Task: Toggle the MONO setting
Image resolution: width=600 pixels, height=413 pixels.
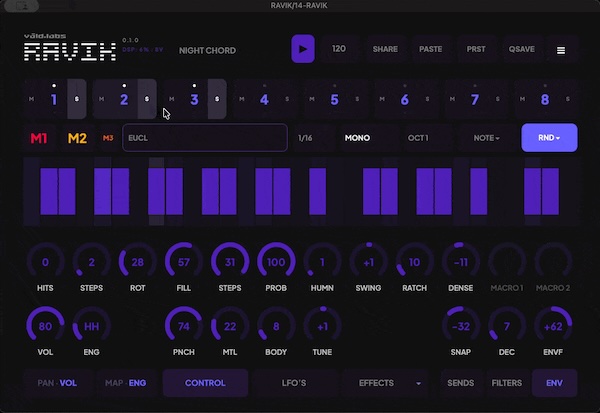Action: [x=357, y=138]
